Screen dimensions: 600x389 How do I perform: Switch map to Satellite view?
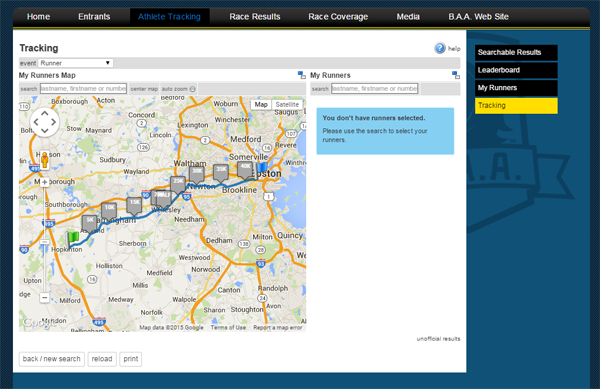287,104
